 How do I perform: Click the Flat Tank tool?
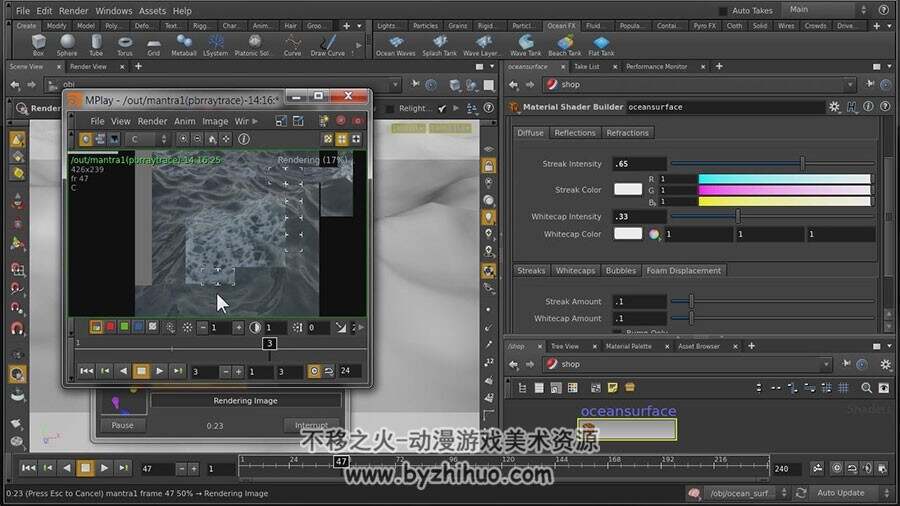[601, 45]
